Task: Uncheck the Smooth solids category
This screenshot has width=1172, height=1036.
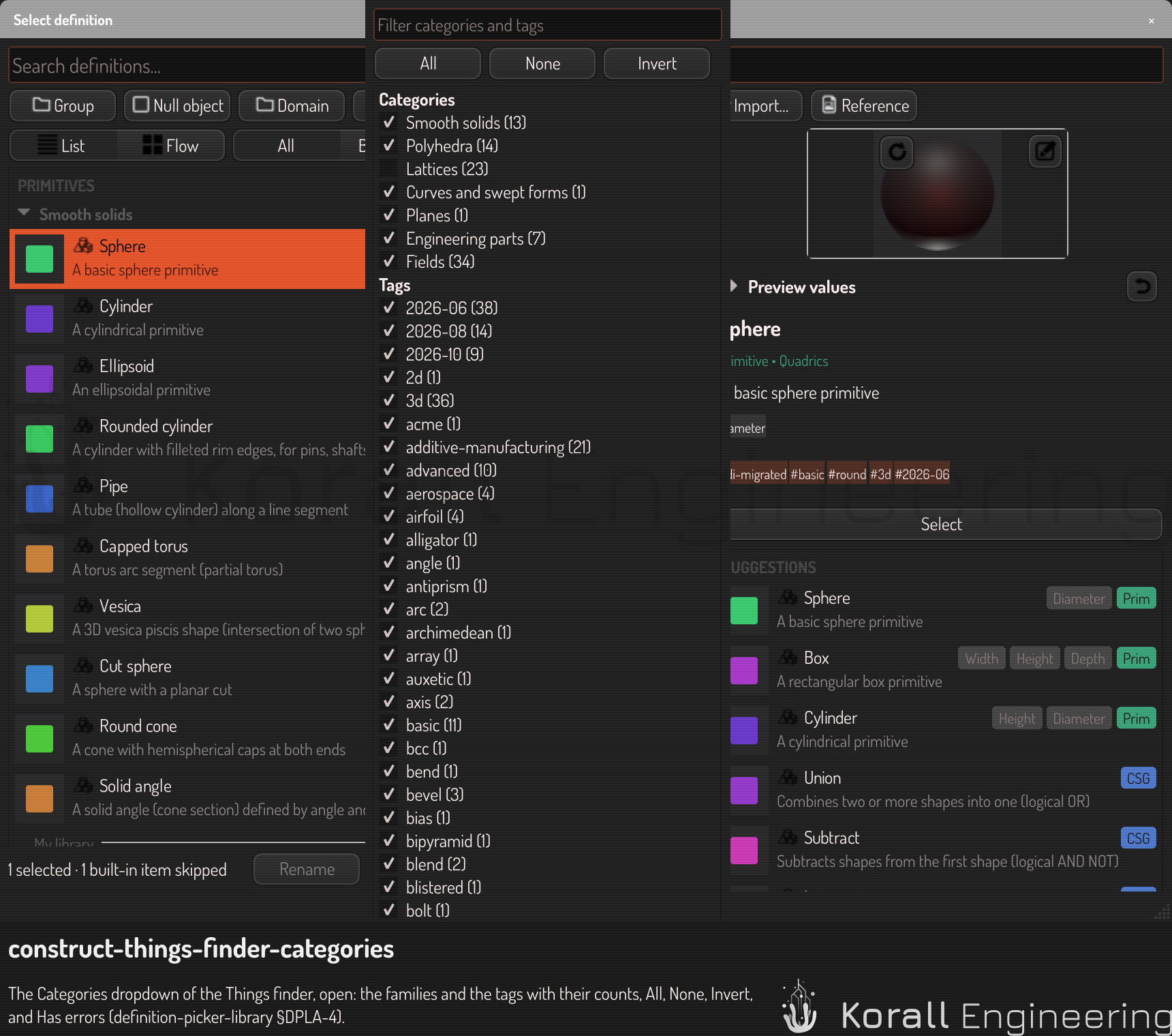Action: (x=389, y=123)
